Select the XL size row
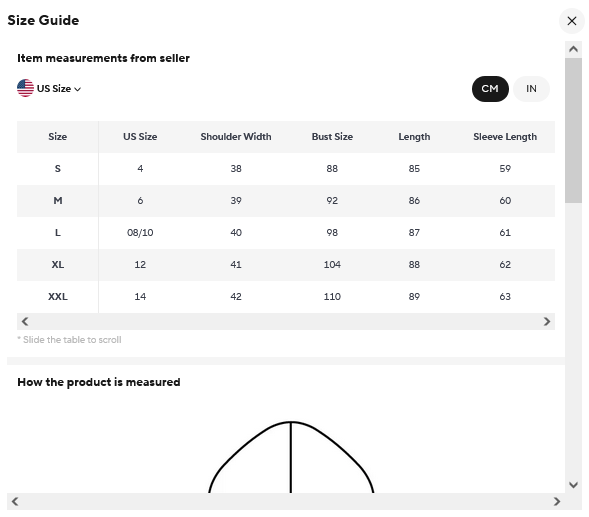589x517 pixels. click(x=286, y=265)
